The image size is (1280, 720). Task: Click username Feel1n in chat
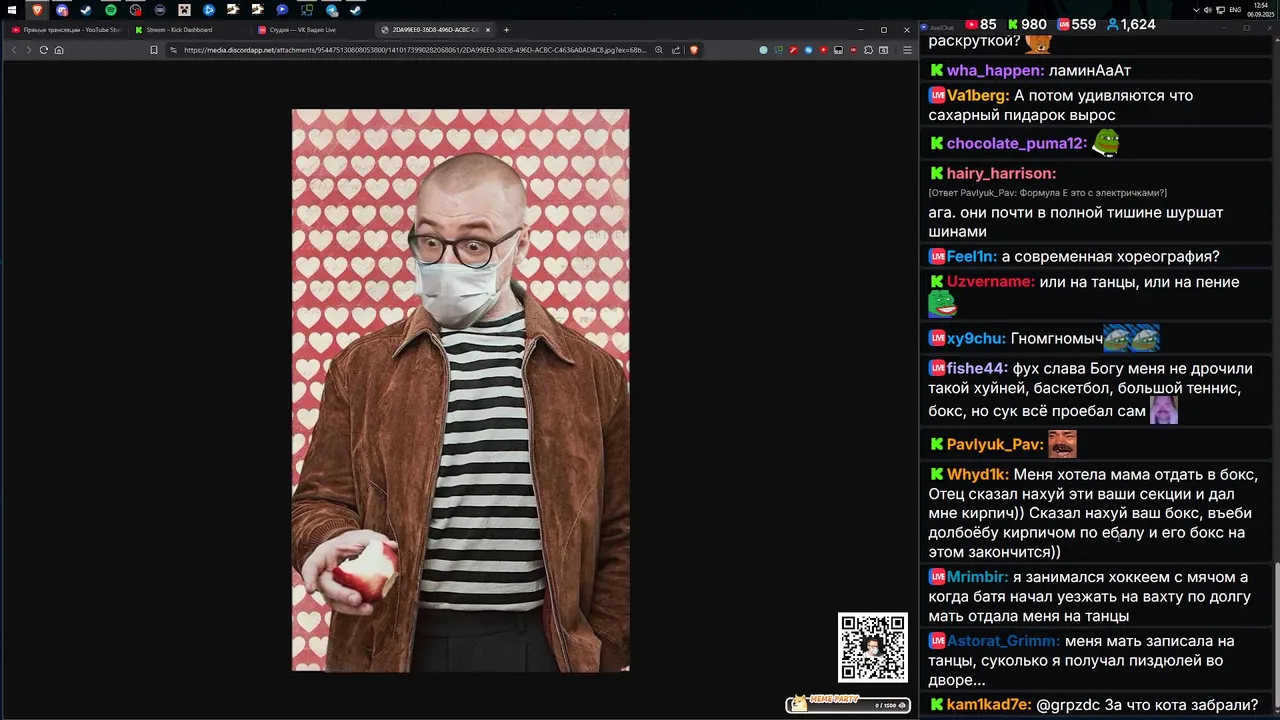pyautogui.click(x=972, y=256)
